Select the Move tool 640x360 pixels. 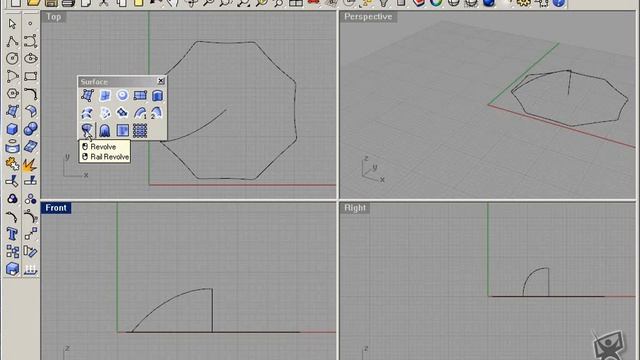30,234
